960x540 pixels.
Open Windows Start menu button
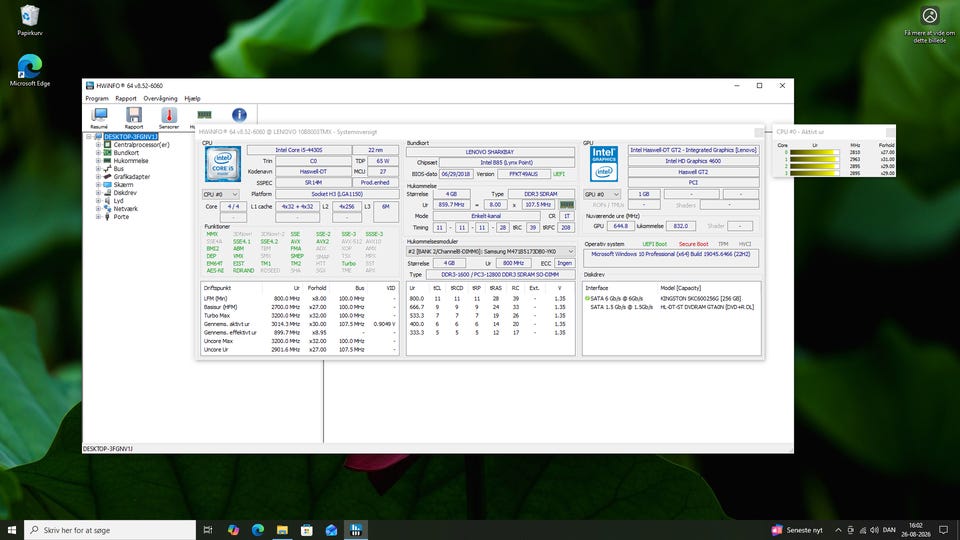coord(12,530)
